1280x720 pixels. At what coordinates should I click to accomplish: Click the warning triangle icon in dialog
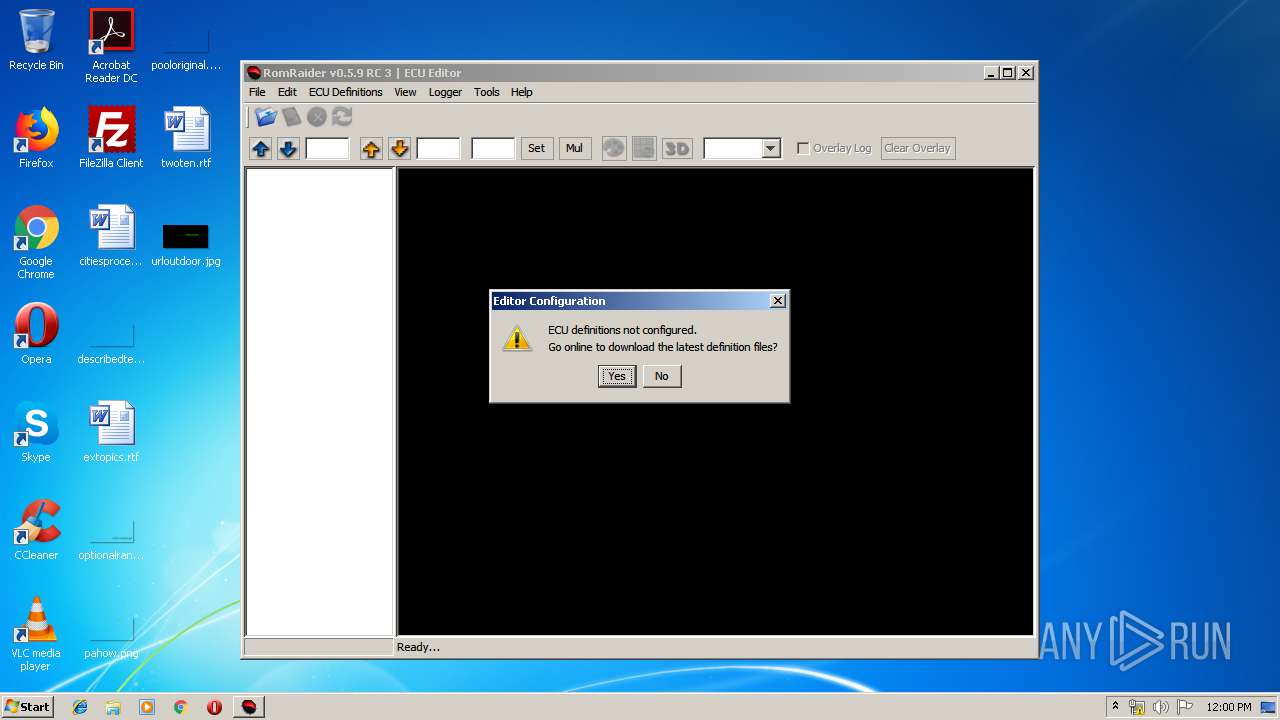point(517,338)
